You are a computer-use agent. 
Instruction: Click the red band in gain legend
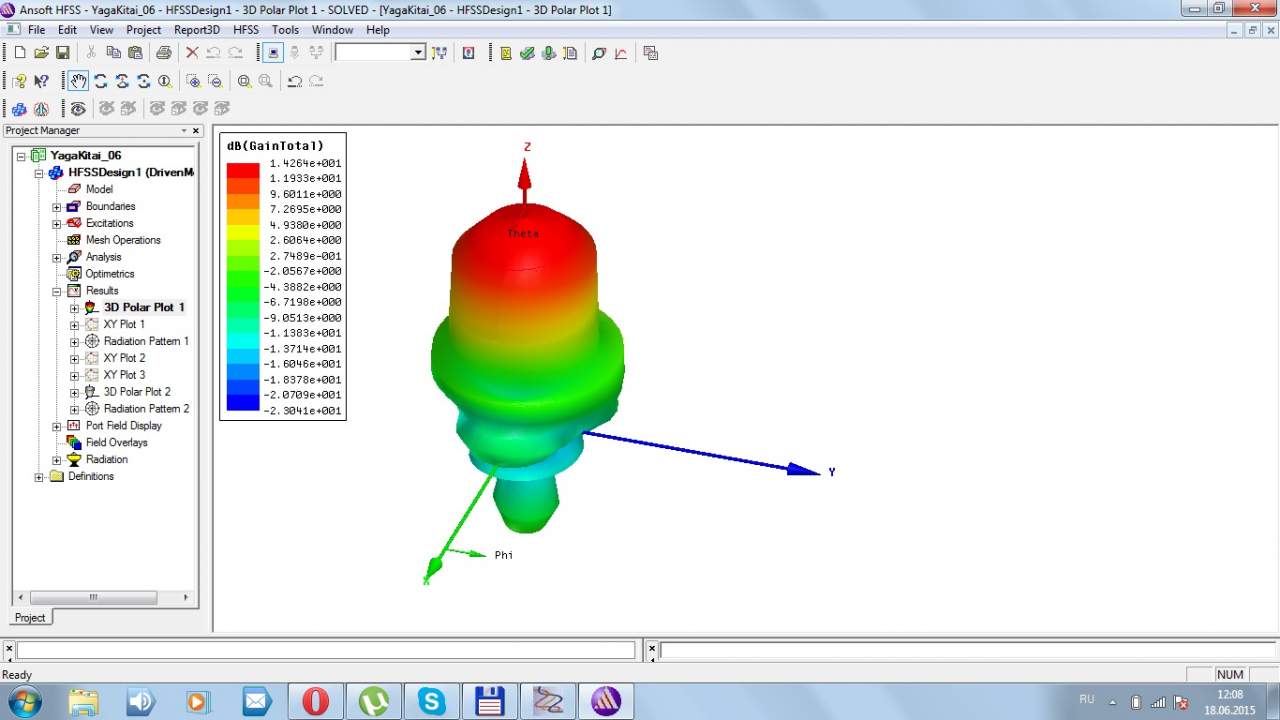242,170
